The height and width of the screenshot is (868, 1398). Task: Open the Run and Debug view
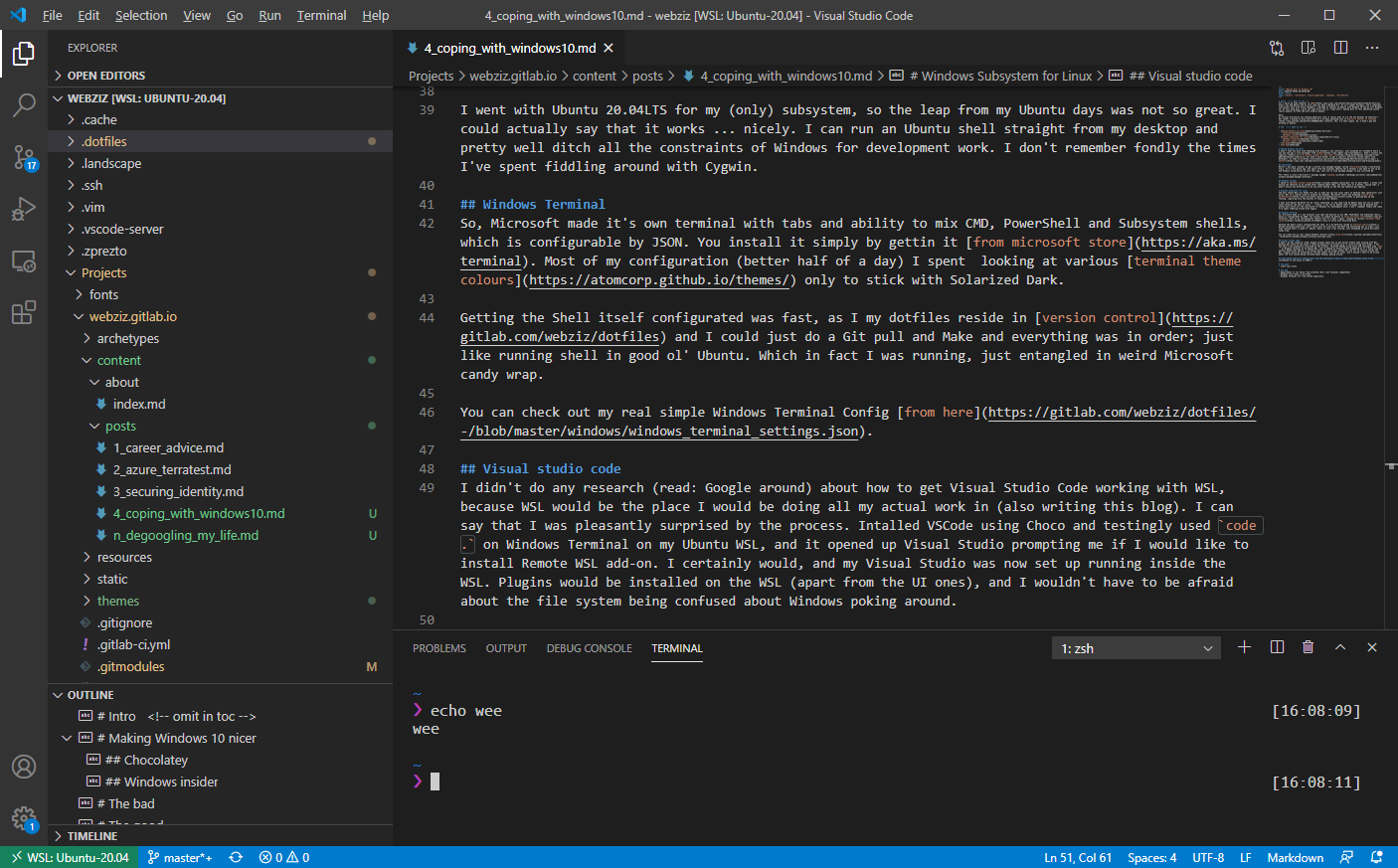point(24,209)
